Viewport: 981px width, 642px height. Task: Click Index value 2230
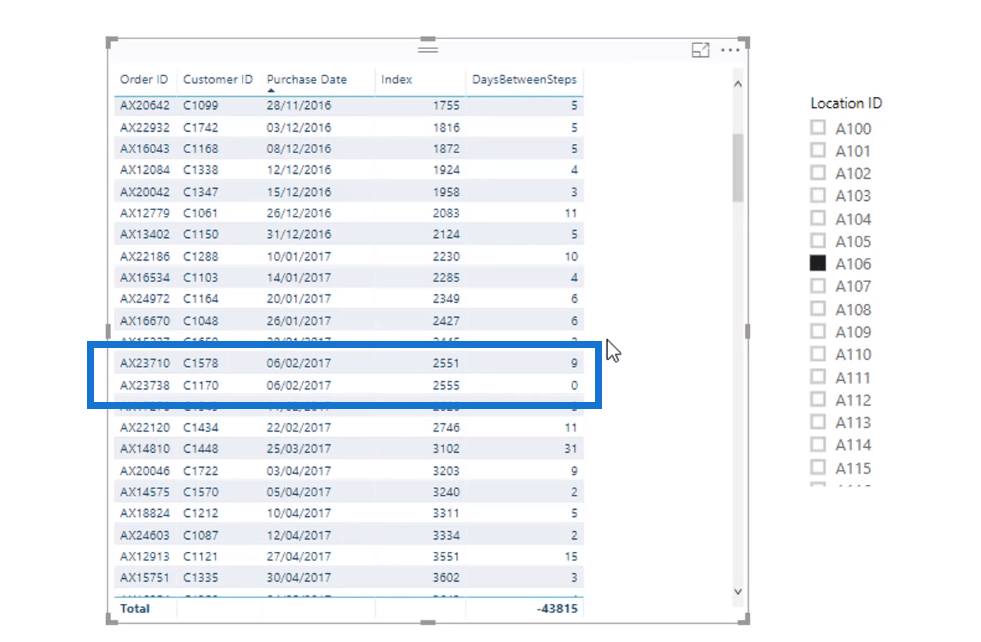[x=446, y=257]
